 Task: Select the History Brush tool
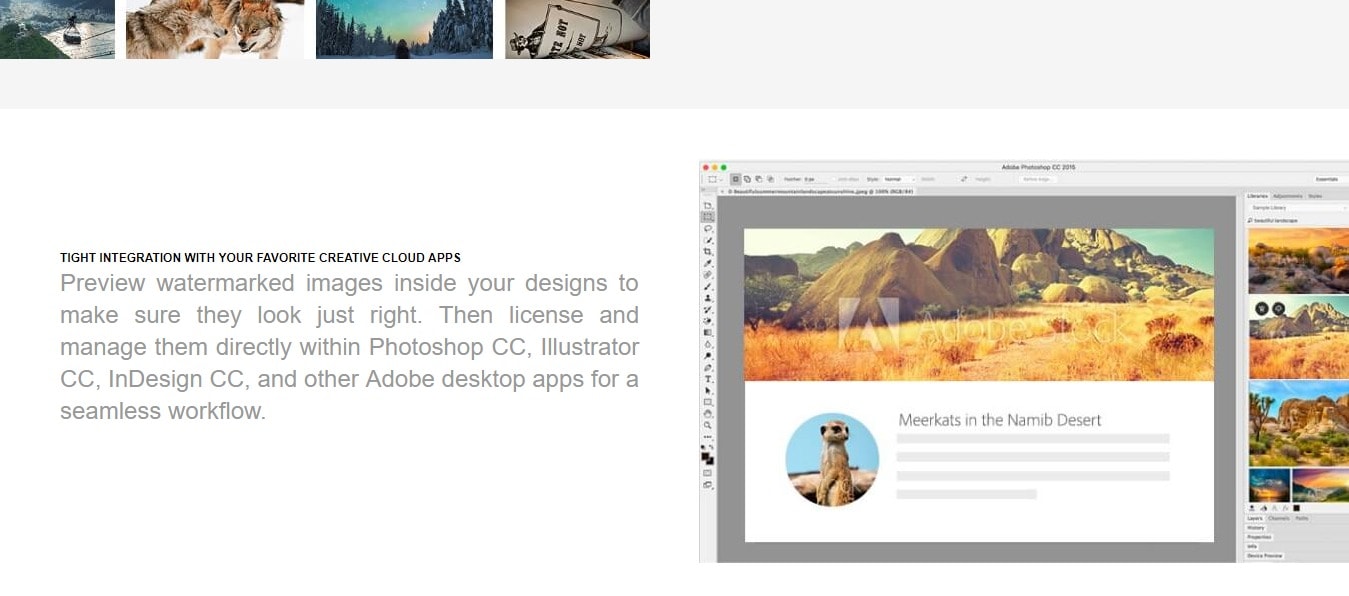tap(708, 309)
